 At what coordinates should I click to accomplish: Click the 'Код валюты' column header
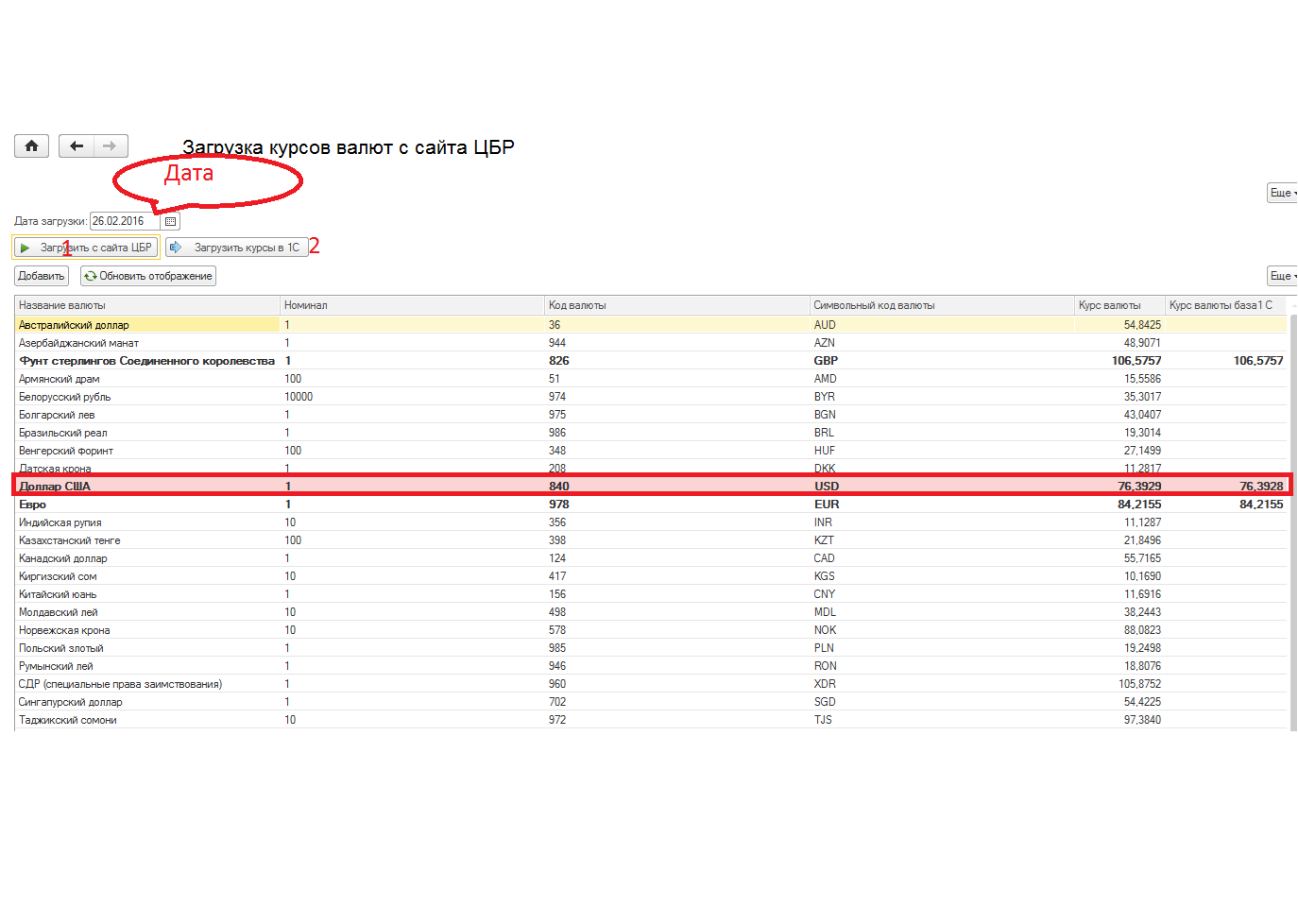pyautogui.click(x=677, y=305)
